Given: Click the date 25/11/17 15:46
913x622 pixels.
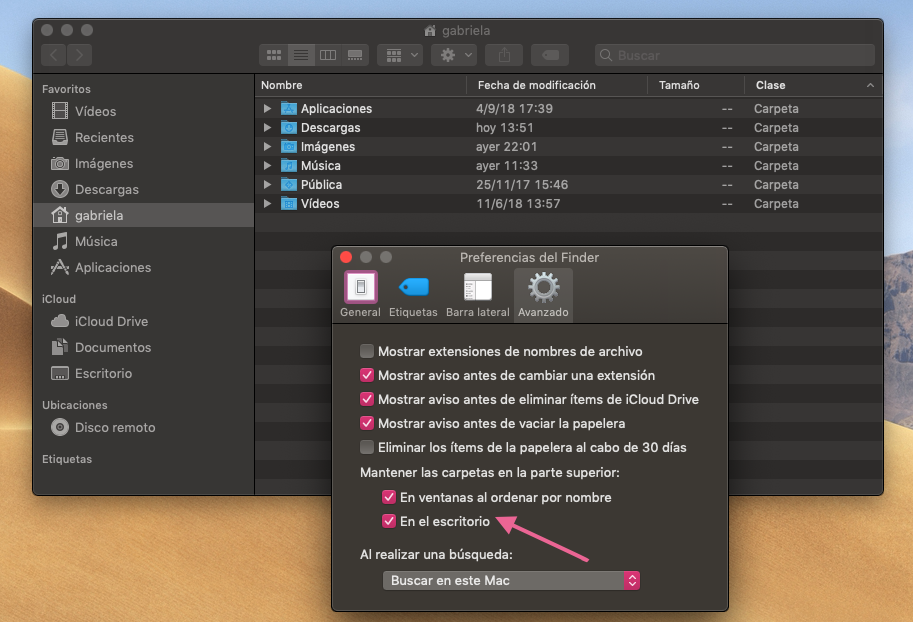Looking at the screenshot, I should tap(522, 185).
